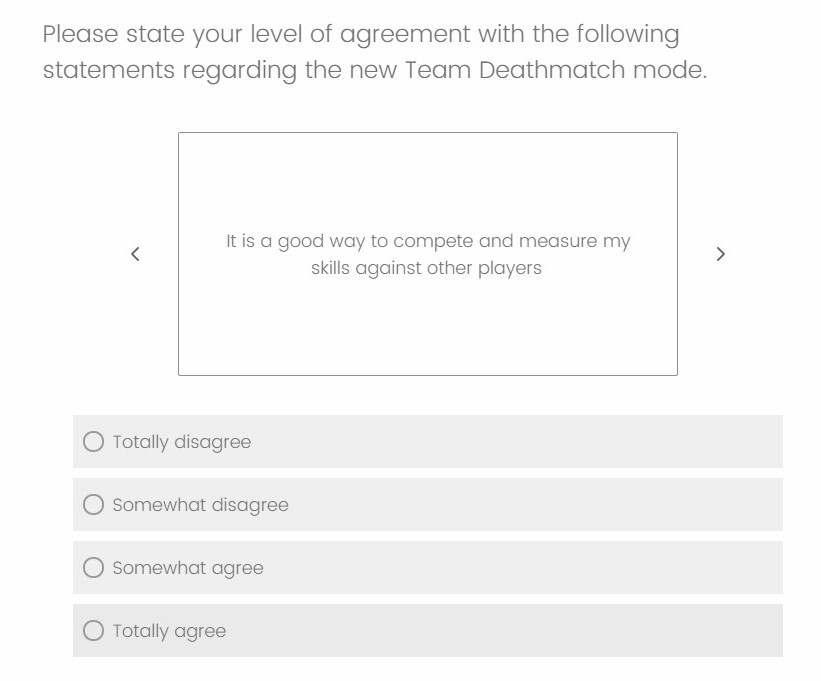Viewport: 821px width, 681px height.
Task: Click the statement card about competing with players
Action: (428, 254)
